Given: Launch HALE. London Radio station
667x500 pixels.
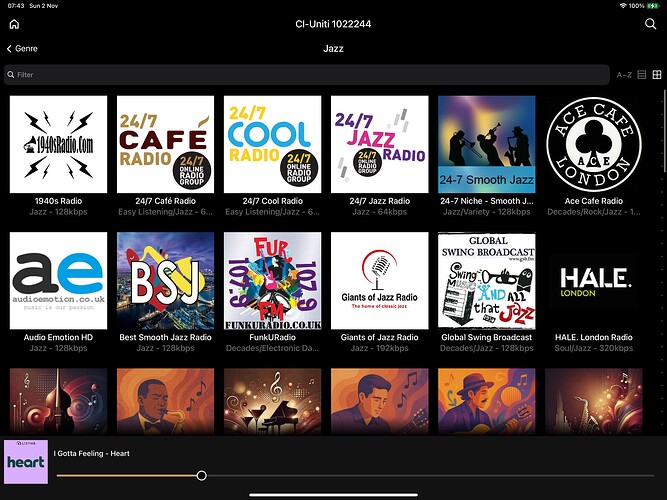Looking at the screenshot, I should (x=593, y=281).
